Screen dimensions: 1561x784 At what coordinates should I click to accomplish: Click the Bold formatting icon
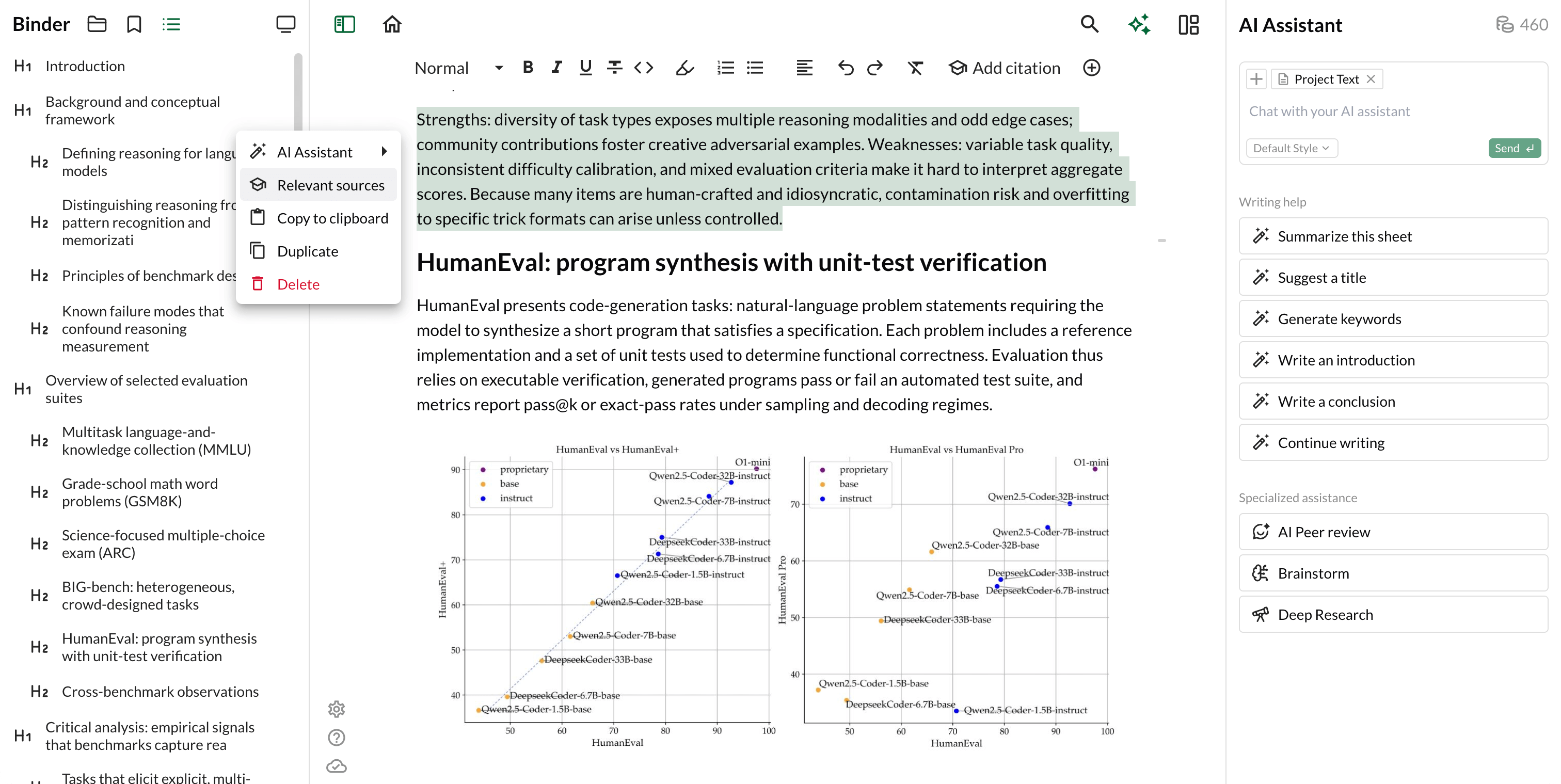click(527, 67)
